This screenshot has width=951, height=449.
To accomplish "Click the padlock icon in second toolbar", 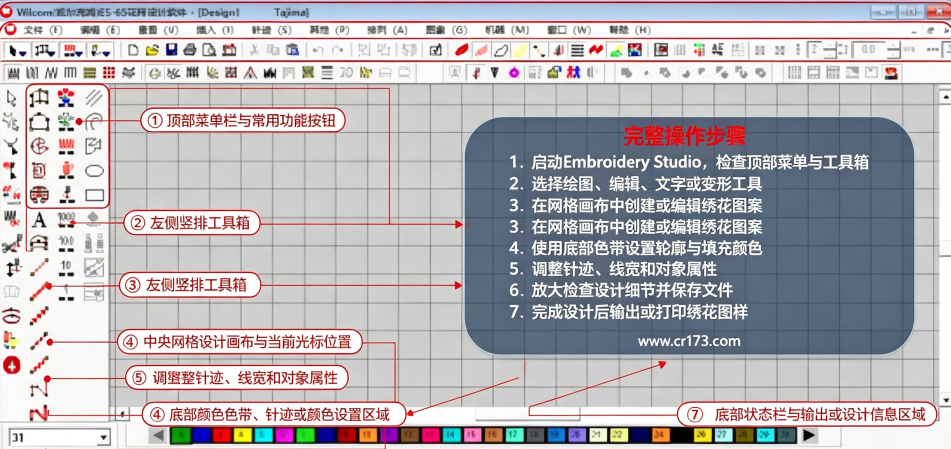I will coord(554,73).
